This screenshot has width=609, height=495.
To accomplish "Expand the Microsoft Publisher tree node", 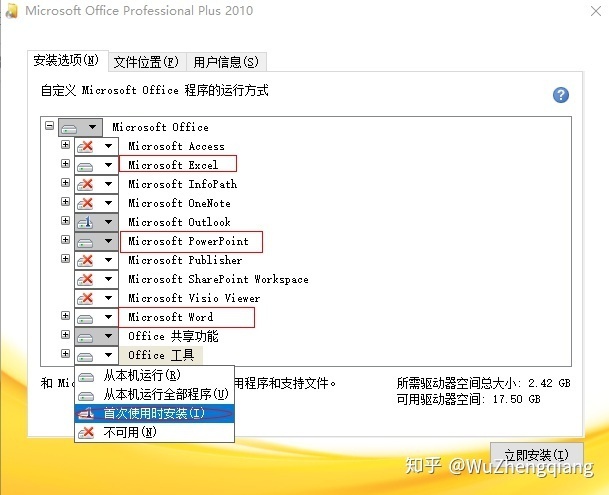I will (x=65, y=258).
